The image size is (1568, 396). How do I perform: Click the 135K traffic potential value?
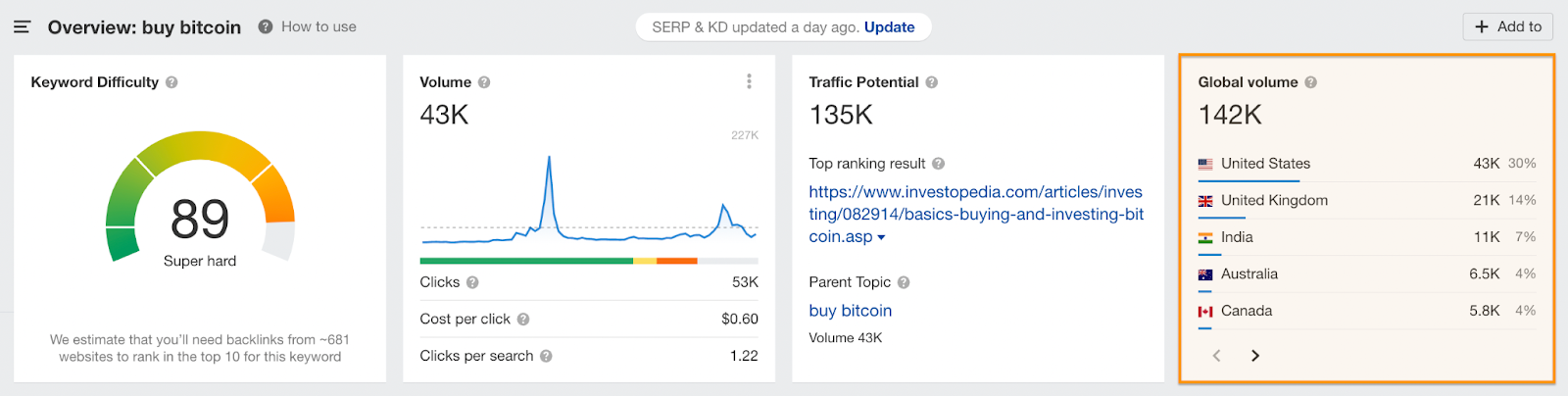841,116
